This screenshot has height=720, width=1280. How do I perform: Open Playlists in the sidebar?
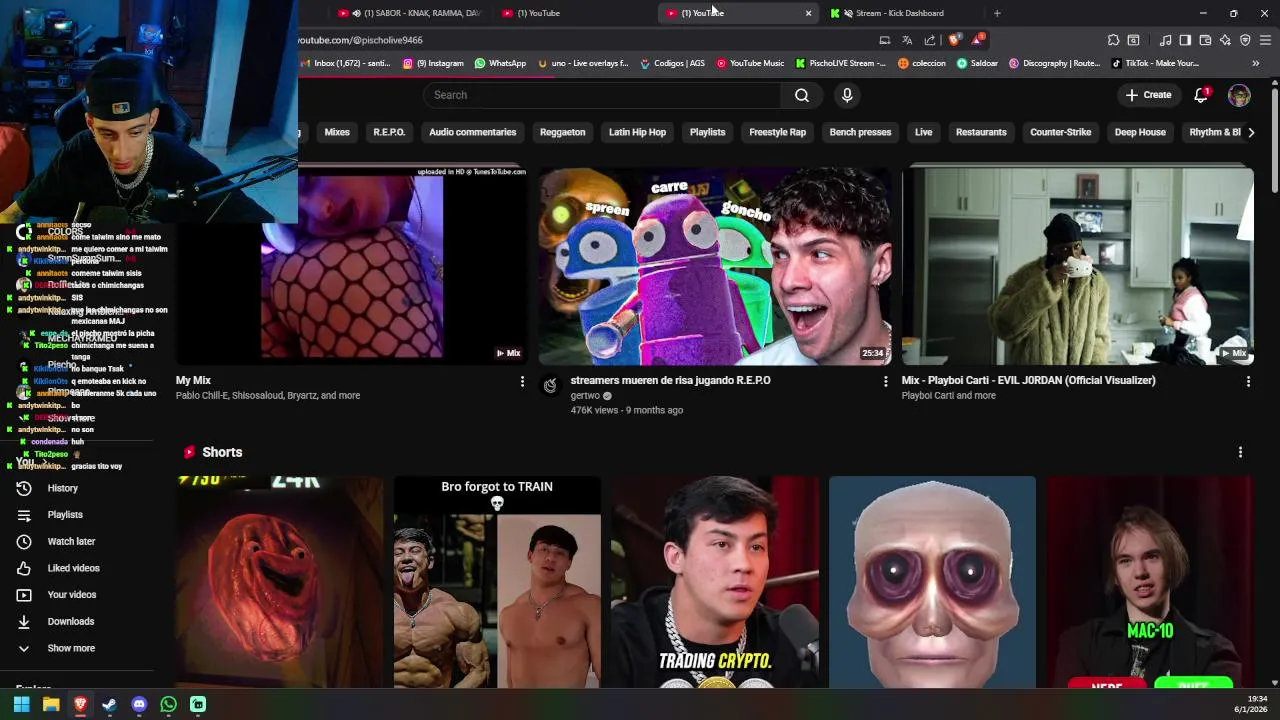[65, 515]
